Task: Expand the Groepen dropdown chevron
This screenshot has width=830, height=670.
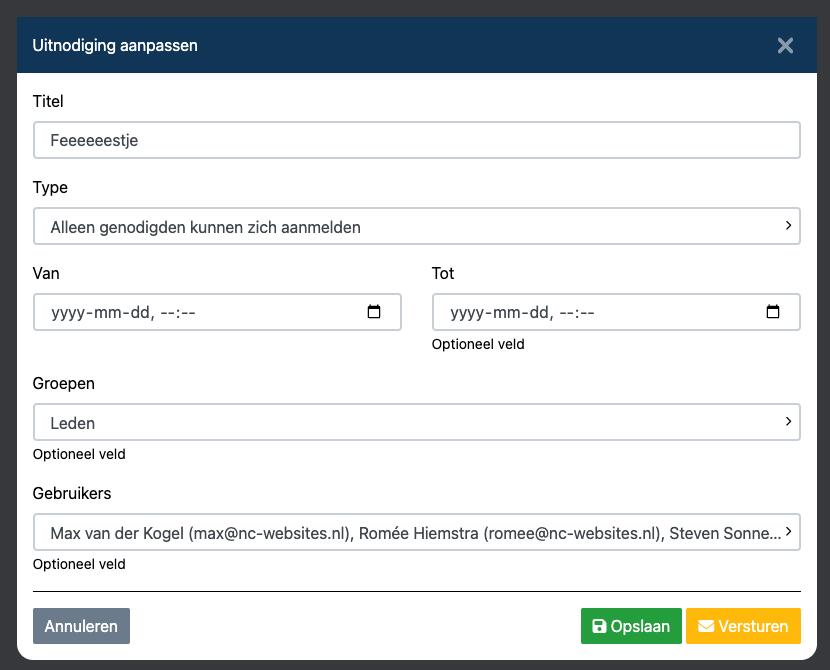Action: pyautogui.click(x=788, y=421)
